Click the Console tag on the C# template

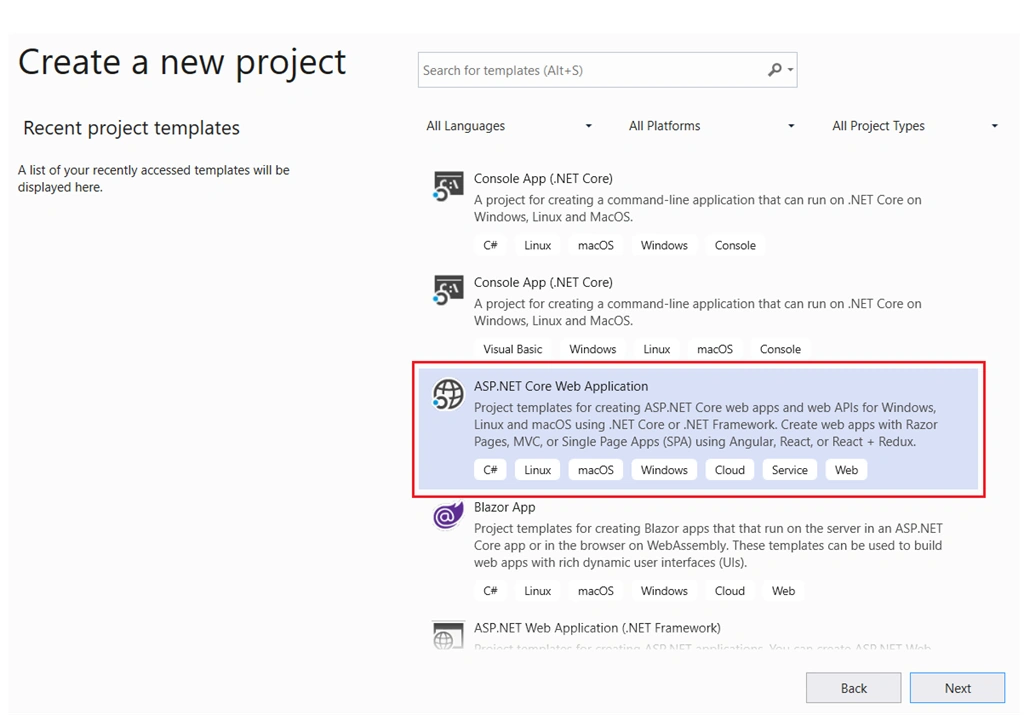(735, 245)
